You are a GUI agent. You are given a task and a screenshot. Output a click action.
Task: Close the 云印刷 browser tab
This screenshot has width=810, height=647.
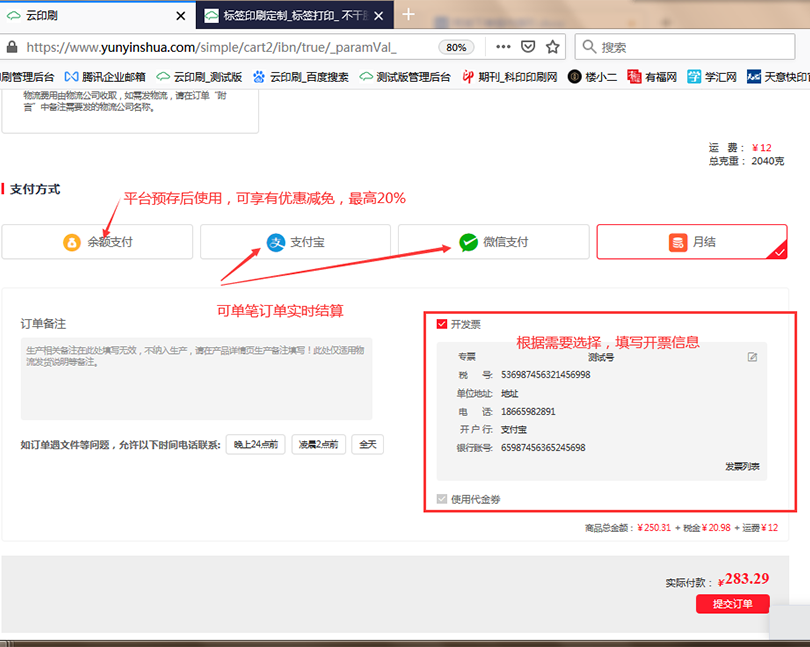click(180, 16)
